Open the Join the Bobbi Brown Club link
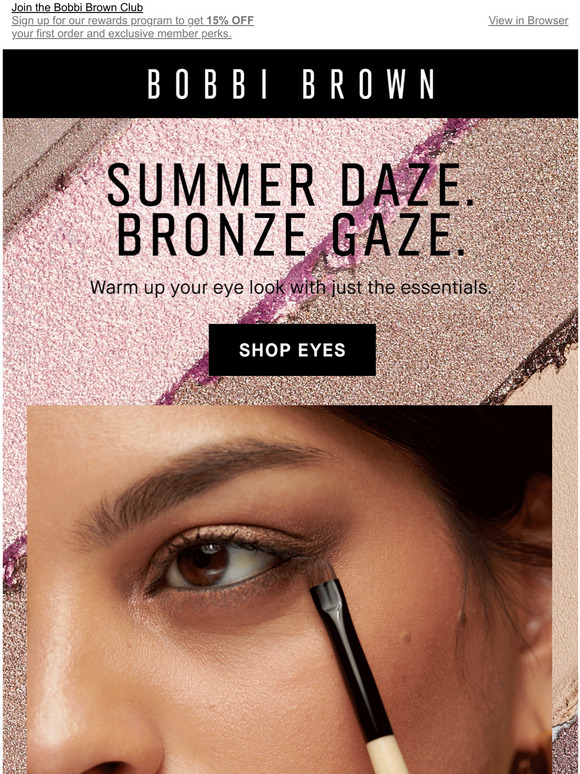Screen dimensions: 580x774 77,7
